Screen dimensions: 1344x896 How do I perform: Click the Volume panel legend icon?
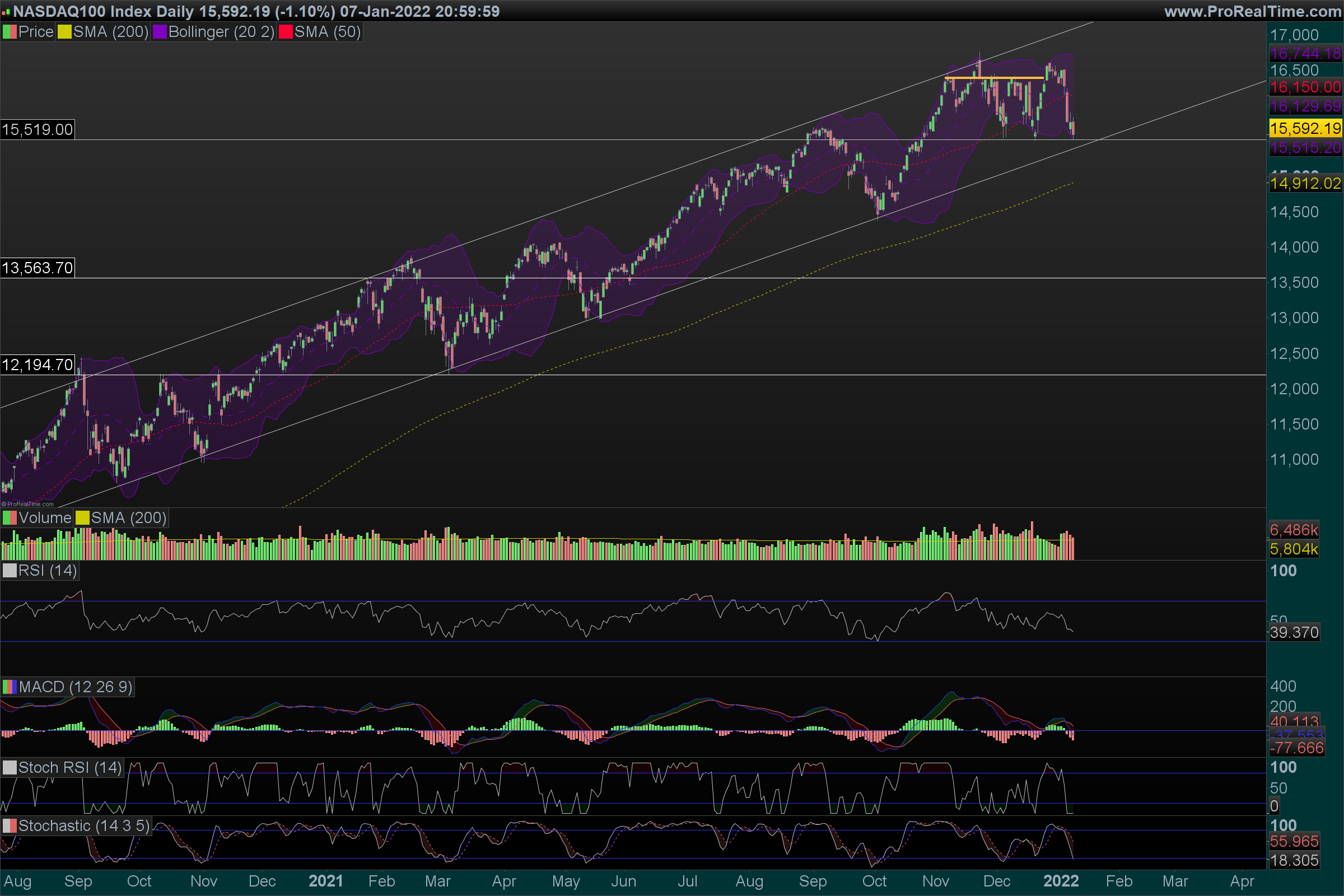10,517
